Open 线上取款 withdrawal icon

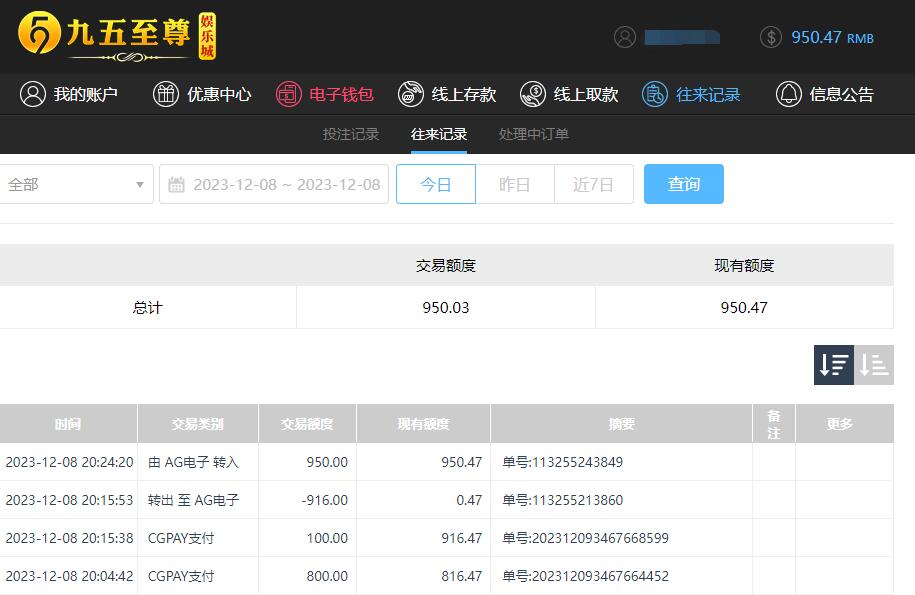coord(533,94)
